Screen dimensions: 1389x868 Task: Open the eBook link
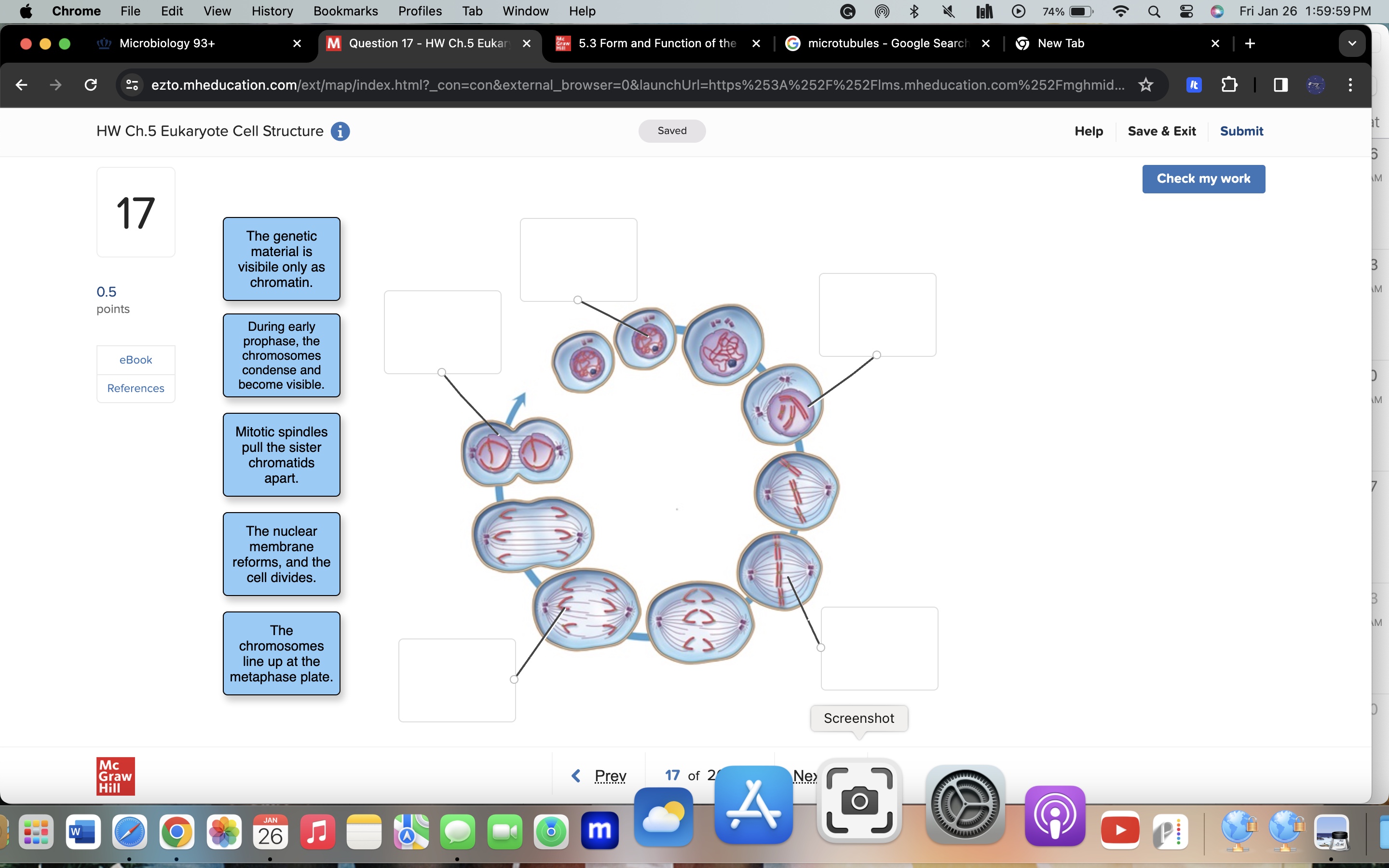136,360
